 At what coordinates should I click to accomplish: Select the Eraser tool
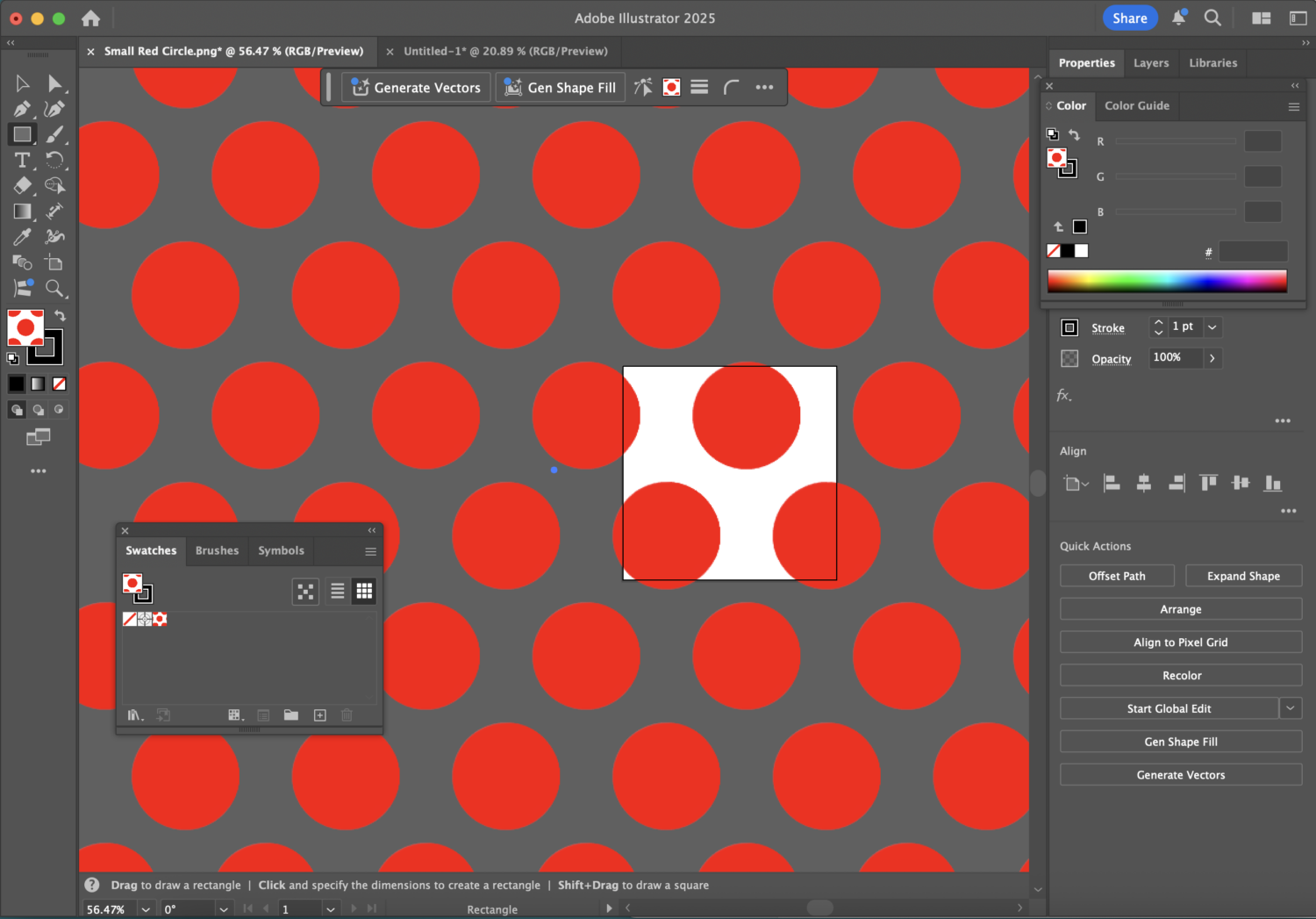22,185
